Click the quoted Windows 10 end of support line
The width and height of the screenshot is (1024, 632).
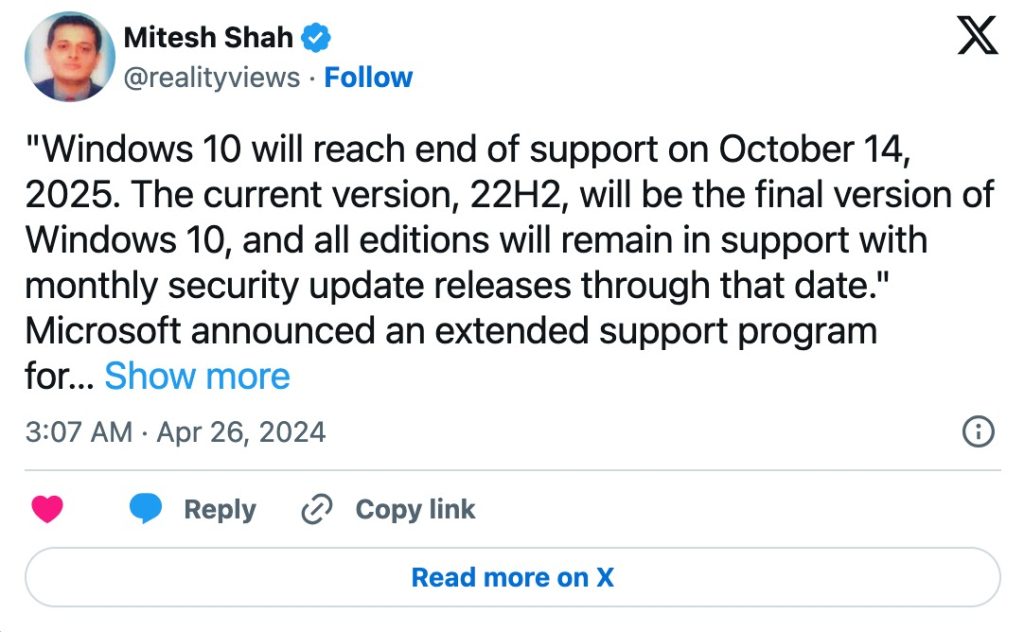tap(468, 150)
